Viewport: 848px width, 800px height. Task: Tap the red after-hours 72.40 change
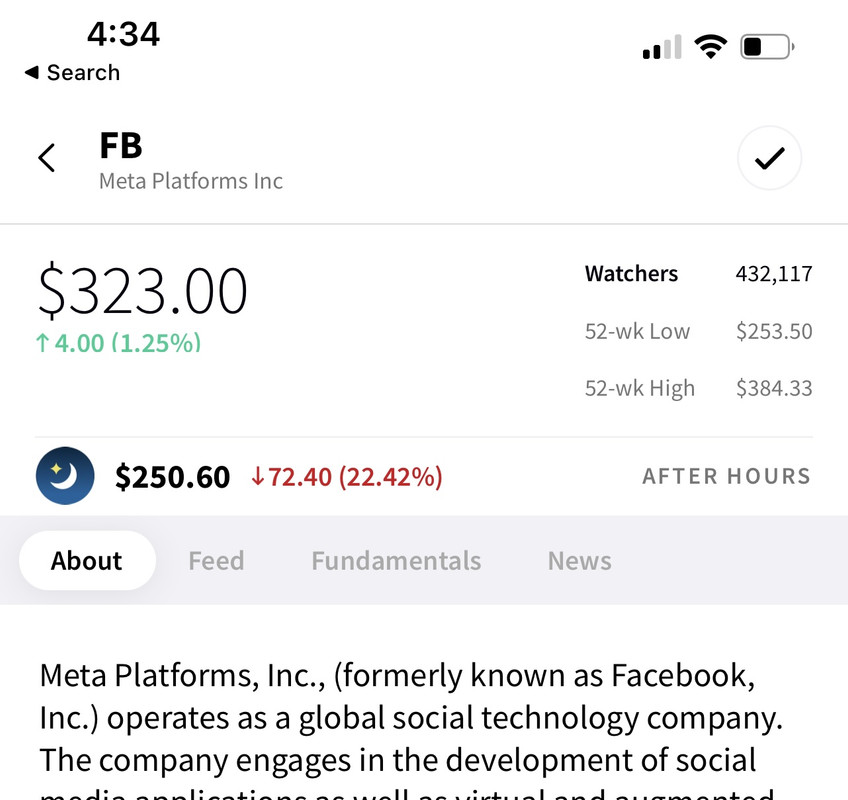coord(346,477)
